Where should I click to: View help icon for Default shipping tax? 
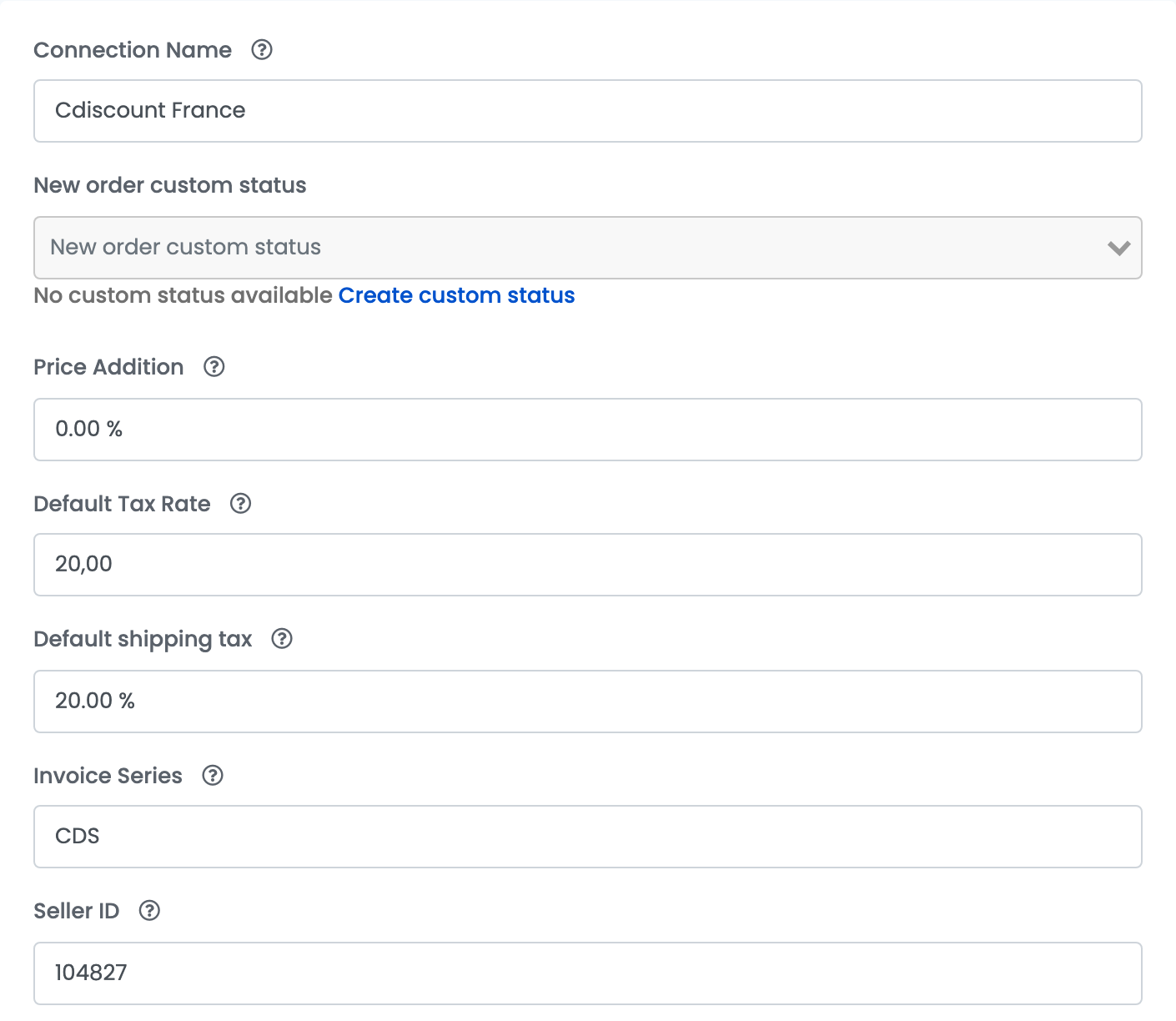click(283, 639)
